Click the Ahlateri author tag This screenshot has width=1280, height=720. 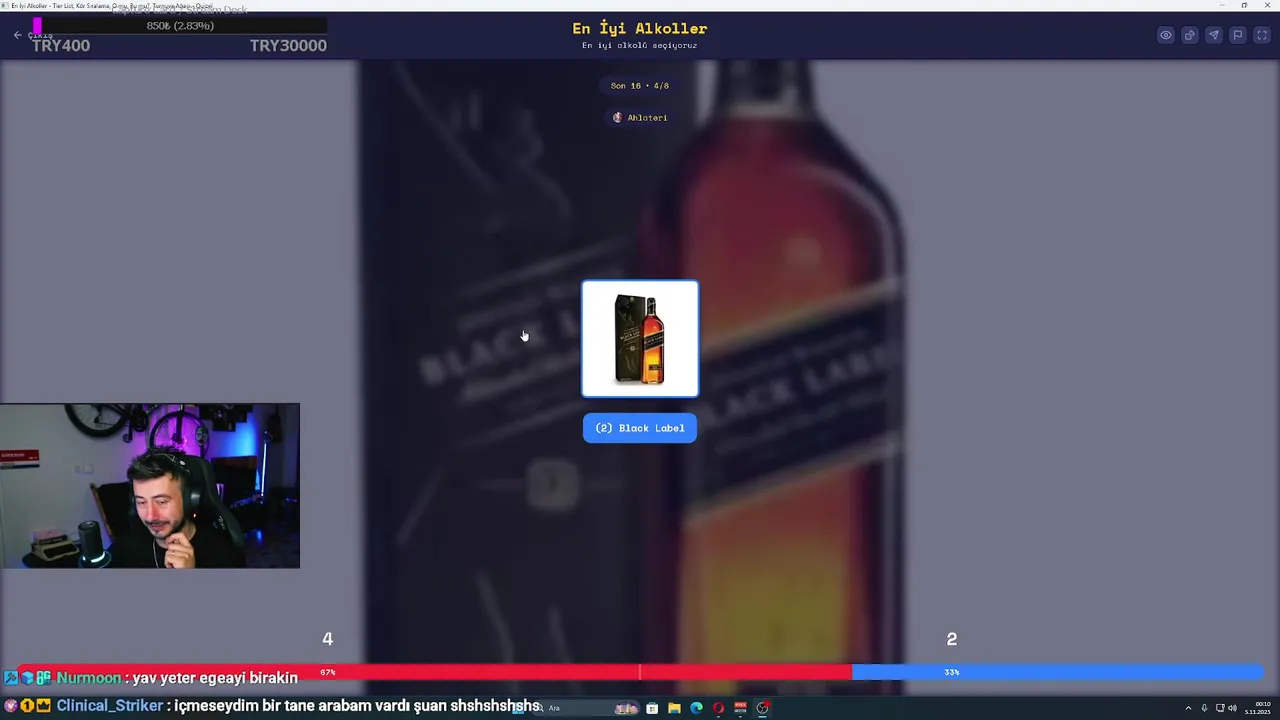pyautogui.click(x=640, y=118)
